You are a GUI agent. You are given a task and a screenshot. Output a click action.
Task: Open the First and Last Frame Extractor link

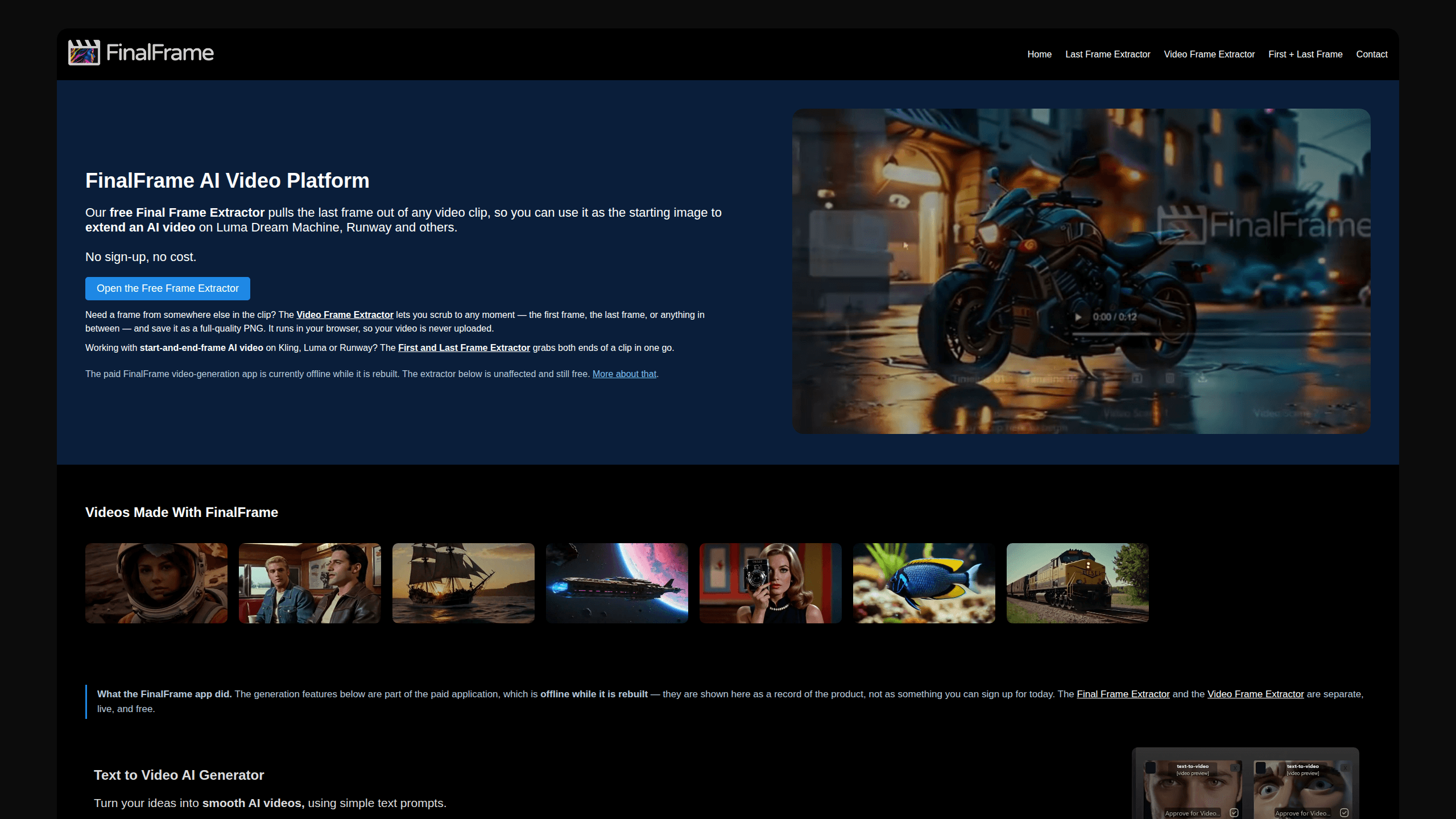(464, 348)
